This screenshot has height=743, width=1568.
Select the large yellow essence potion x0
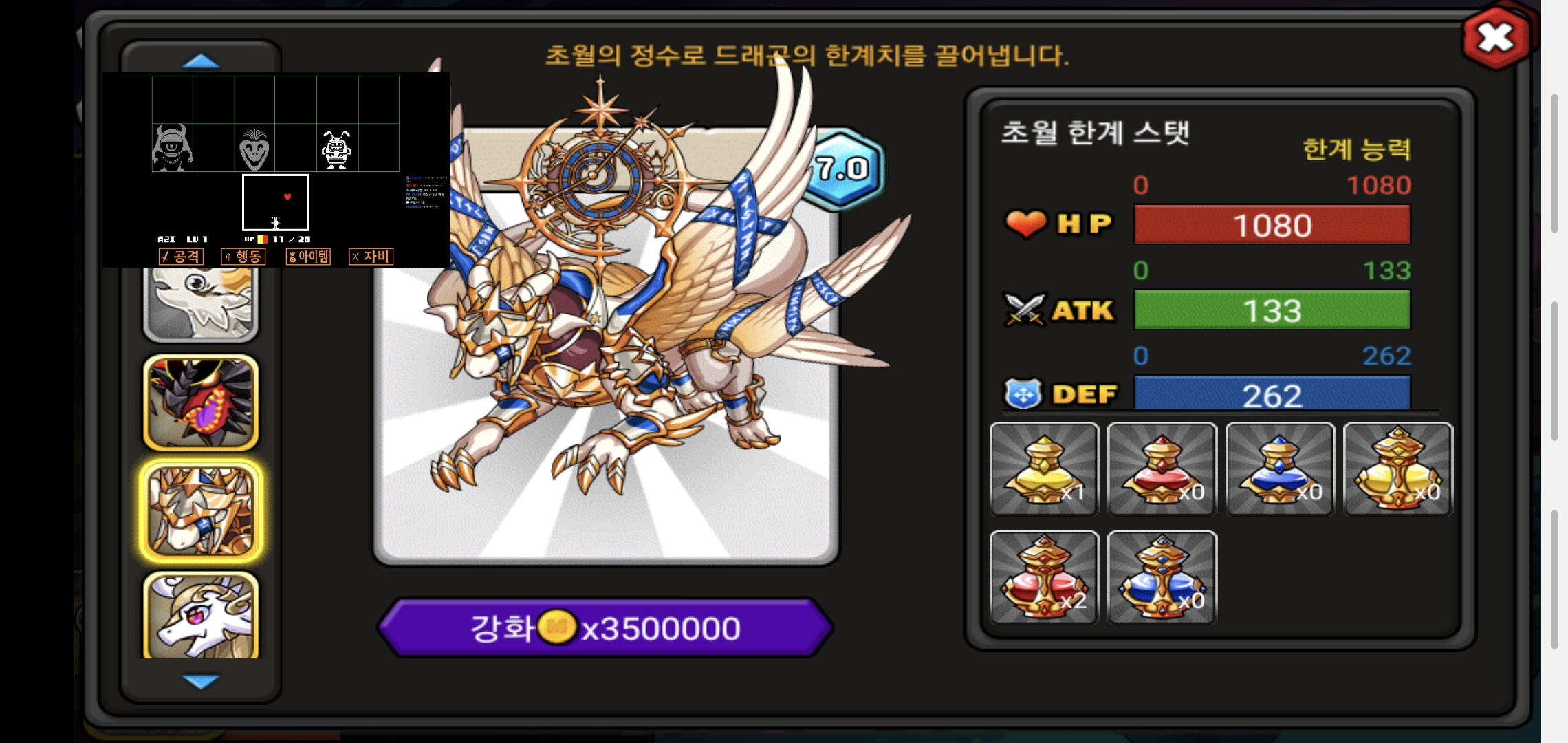(1398, 469)
